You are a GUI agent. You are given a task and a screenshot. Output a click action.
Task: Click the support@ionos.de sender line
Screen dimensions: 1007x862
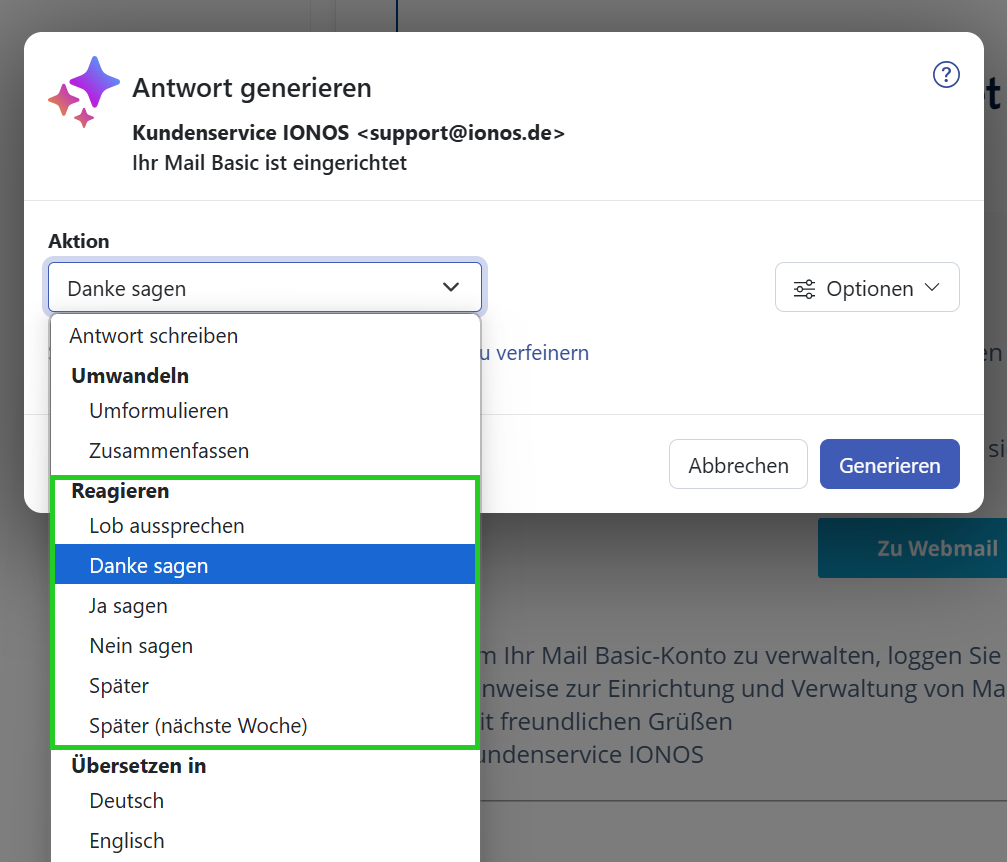pos(348,133)
